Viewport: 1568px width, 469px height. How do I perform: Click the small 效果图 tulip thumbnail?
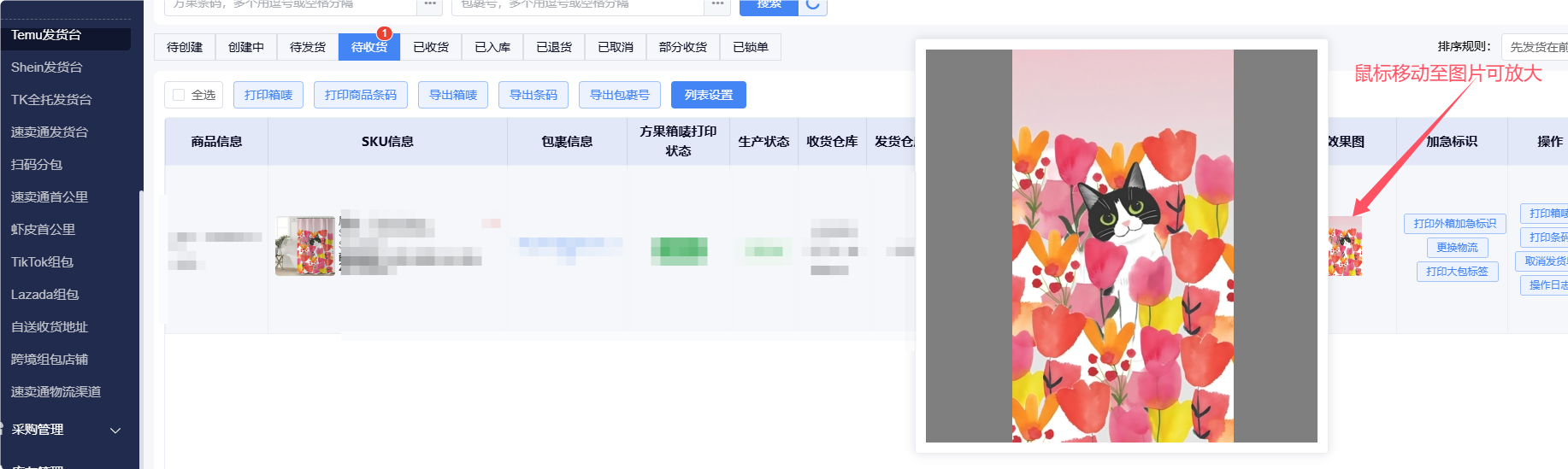[x=1345, y=246]
